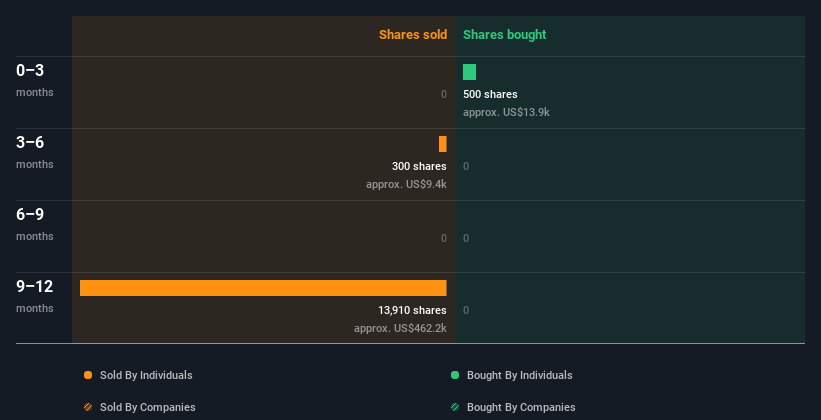Viewport: 821px width, 420px height.
Task: Click the approx. US$9.4k amount
Action: (406, 184)
